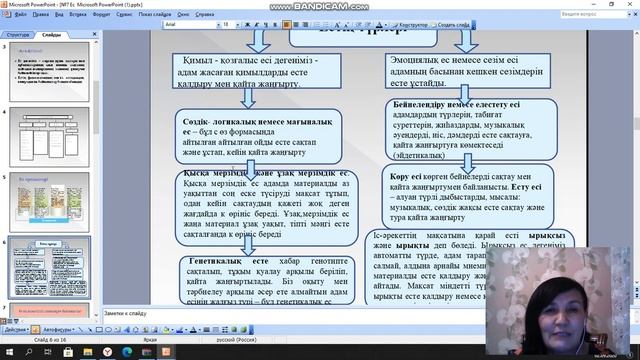Screen dimensions: 640x360
Task: Open the Окно menu
Action: [183, 14]
